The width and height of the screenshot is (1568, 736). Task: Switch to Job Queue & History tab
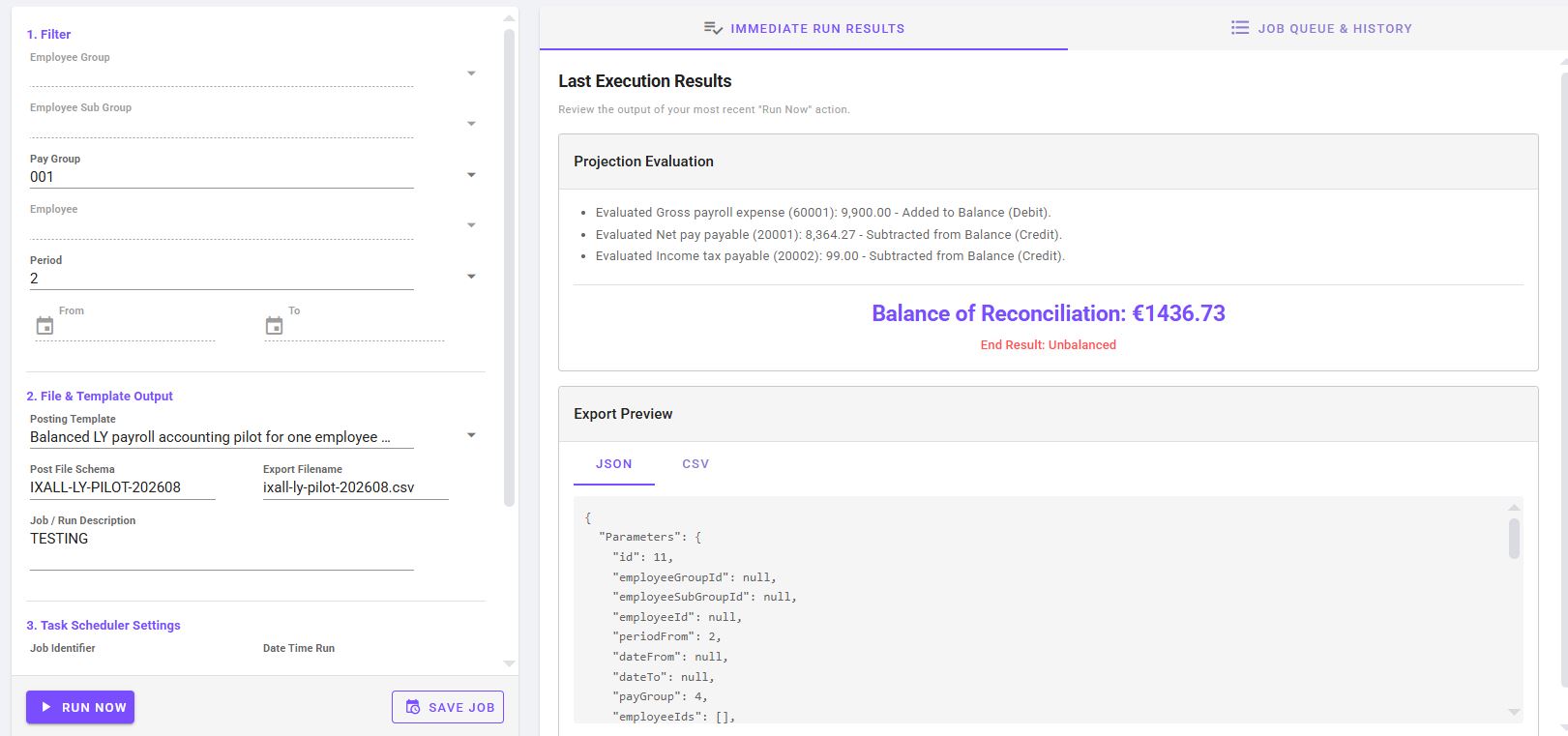click(1321, 28)
